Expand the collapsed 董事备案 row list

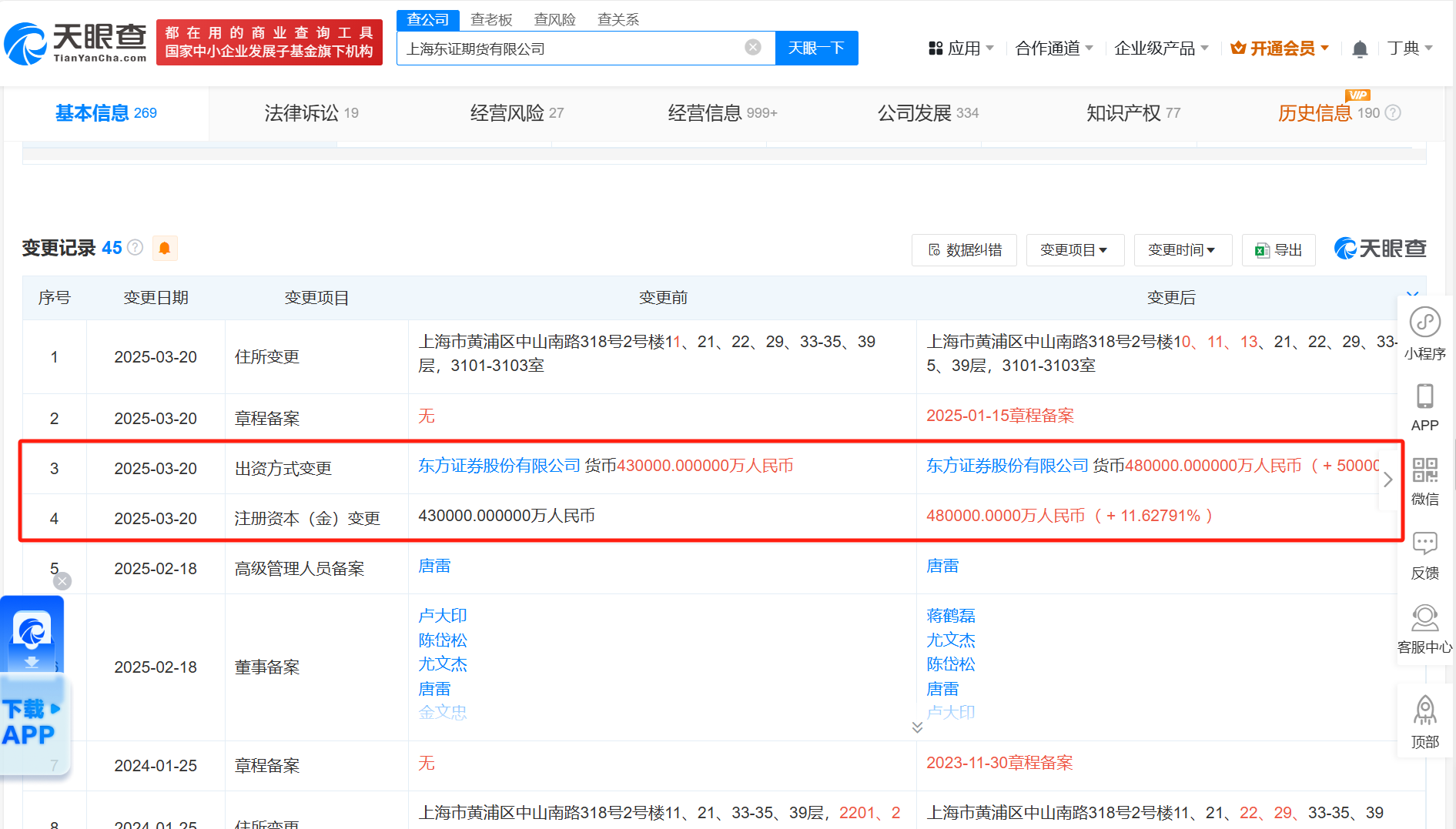point(916,727)
